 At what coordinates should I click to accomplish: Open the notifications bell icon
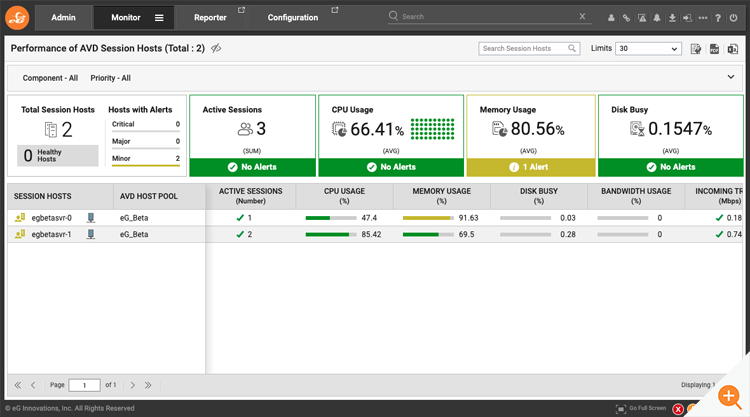tap(657, 18)
